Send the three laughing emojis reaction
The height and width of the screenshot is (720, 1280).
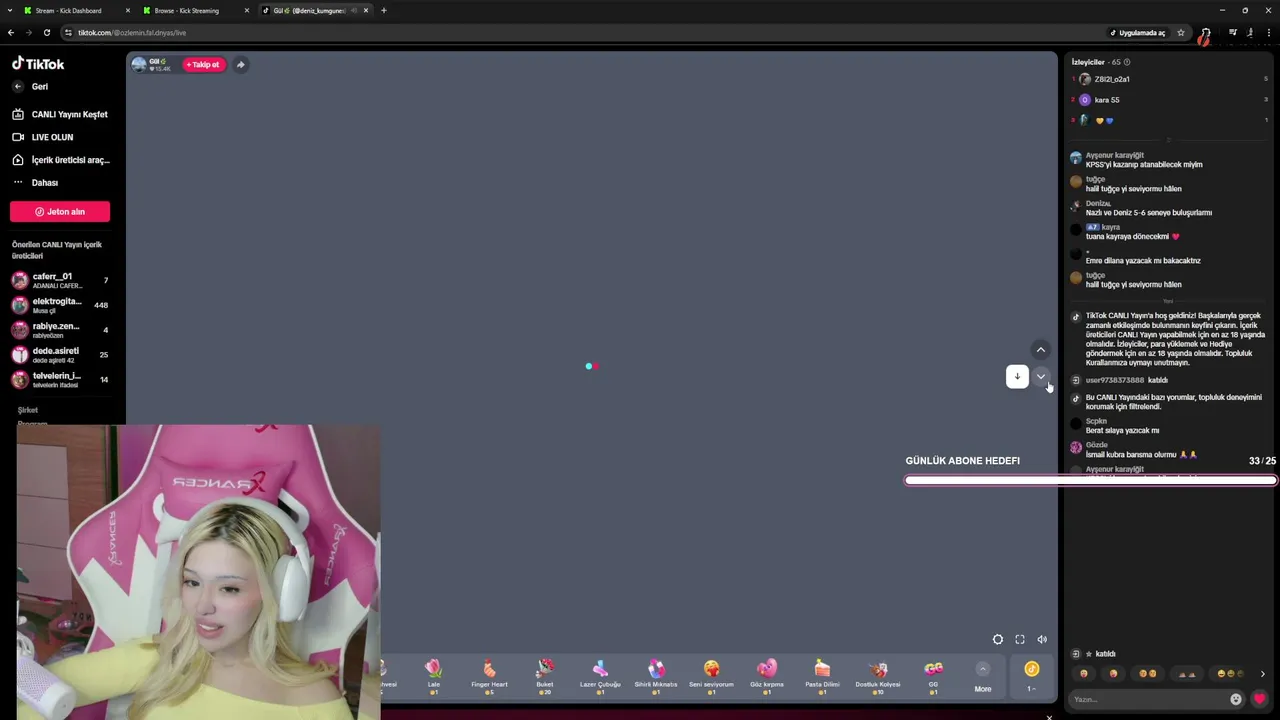[1228, 674]
